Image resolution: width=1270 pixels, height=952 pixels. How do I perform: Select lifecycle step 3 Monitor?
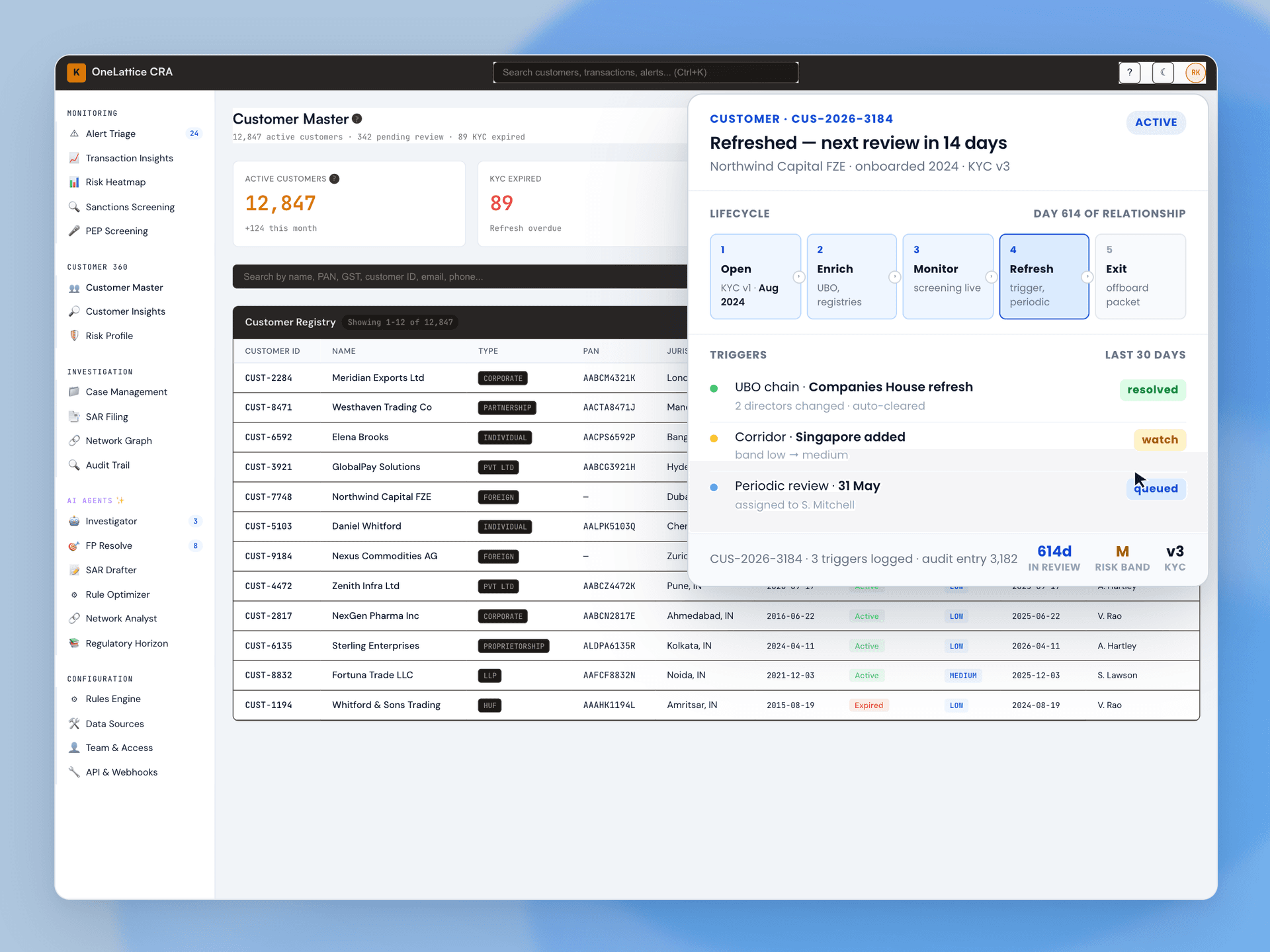948,276
